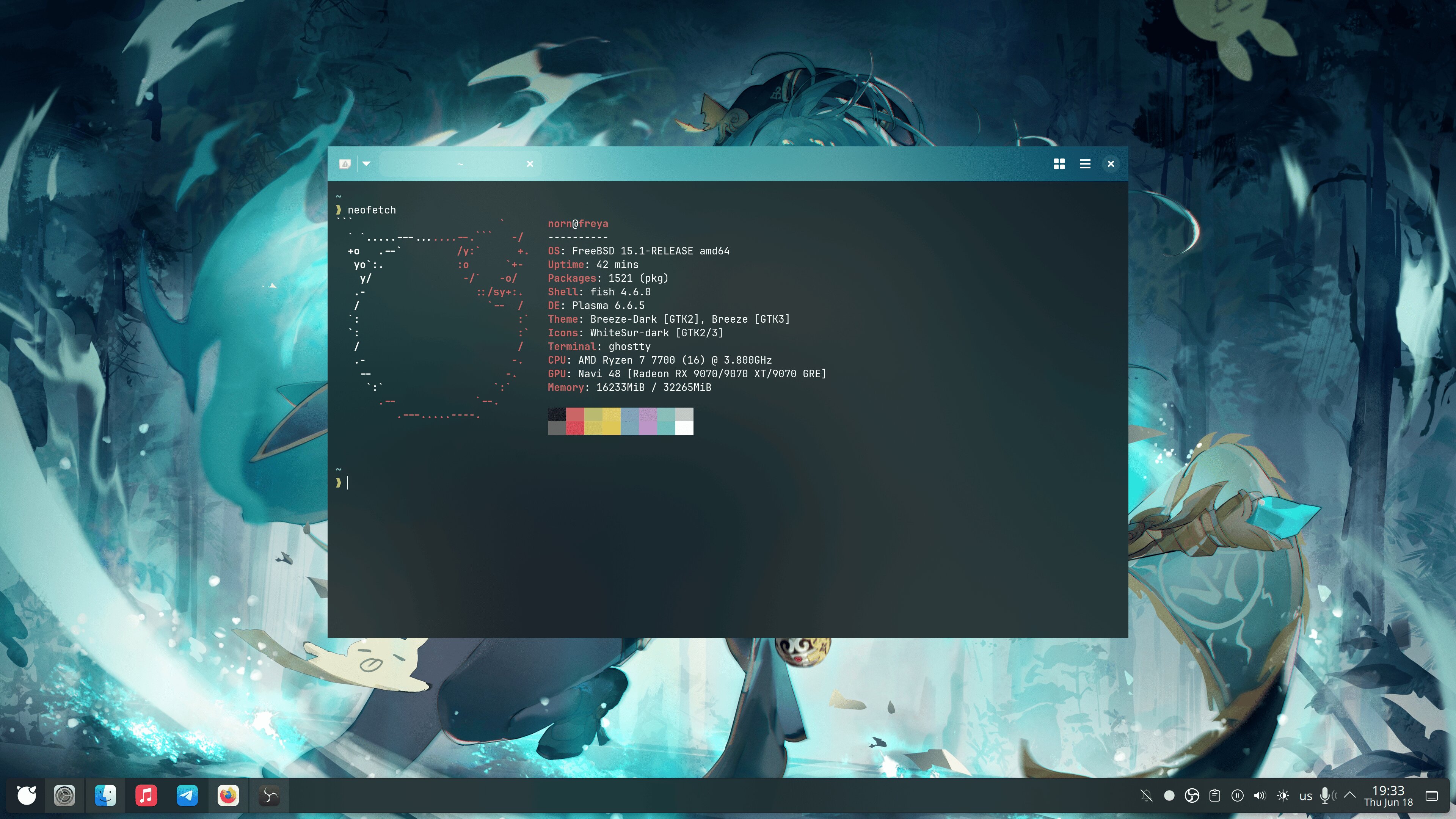Click the 'OS: FreeBSD 15.1-RELEASE amd64' line
This screenshot has width=1456, height=819.
pos(639,251)
